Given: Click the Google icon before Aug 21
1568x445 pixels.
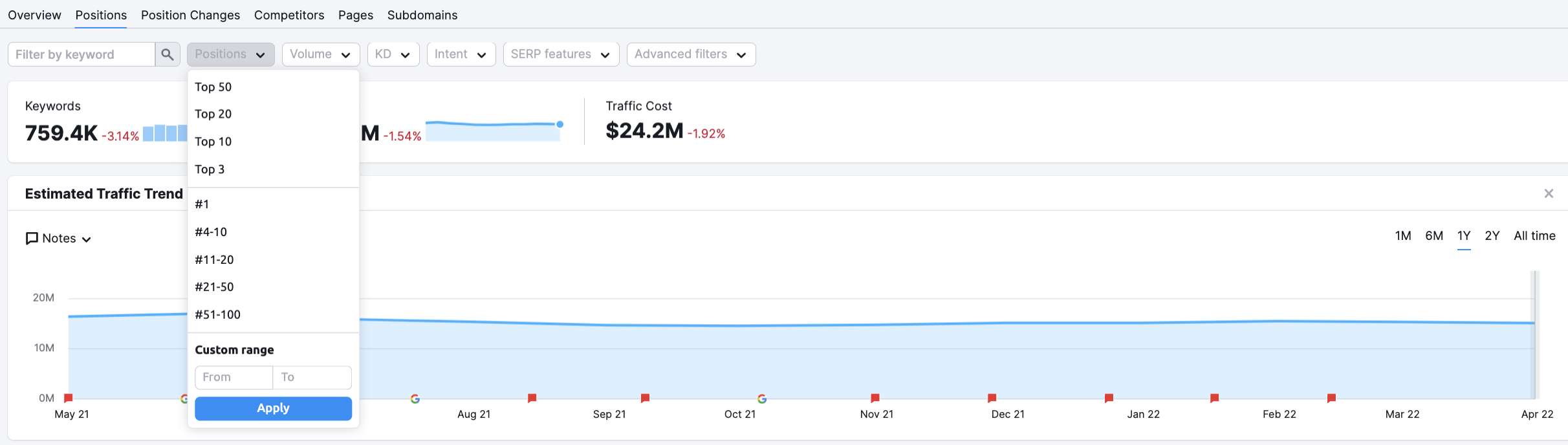Looking at the screenshot, I should pyautogui.click(x=415, y=398).
